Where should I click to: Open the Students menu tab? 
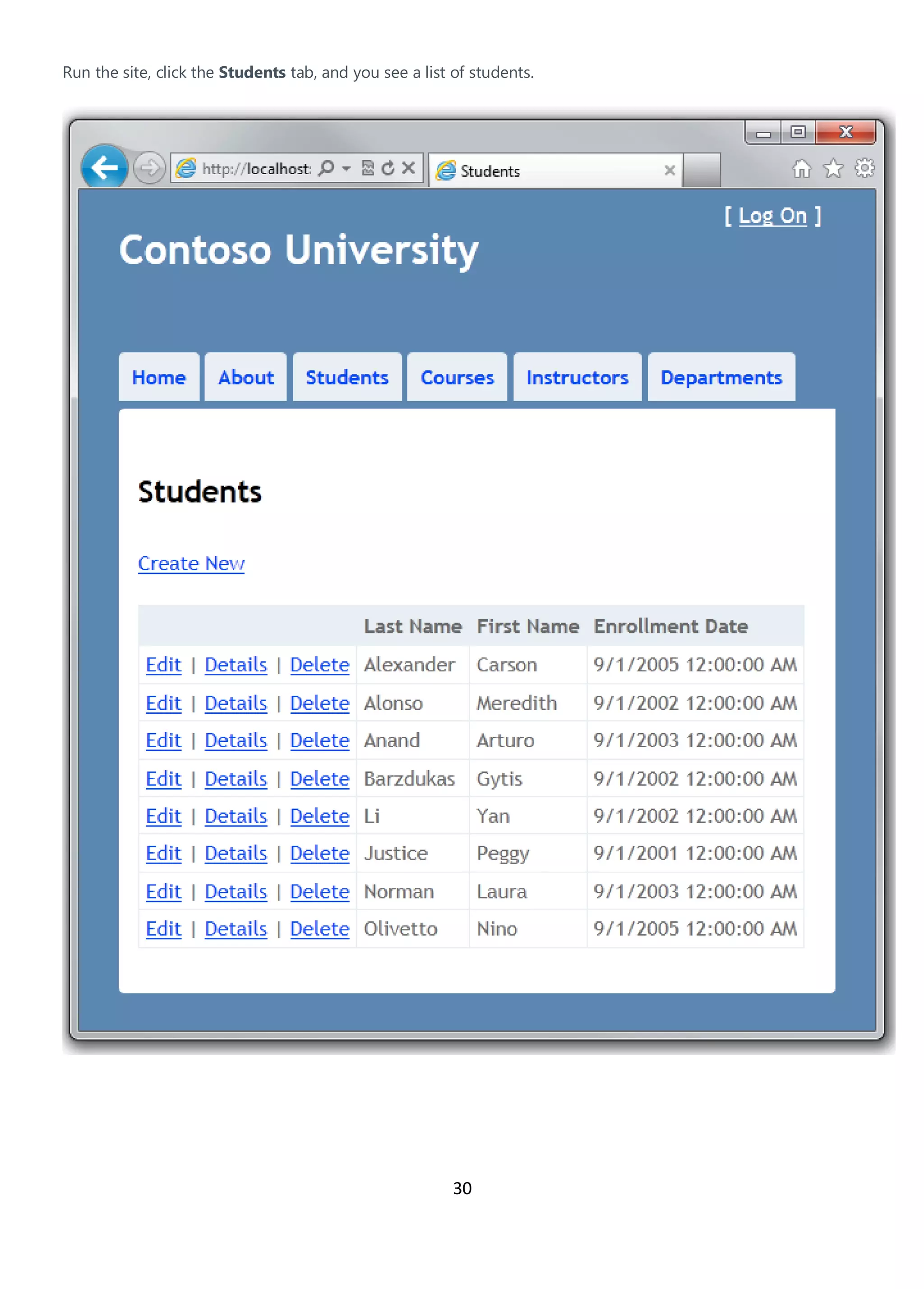click(347, 377)
